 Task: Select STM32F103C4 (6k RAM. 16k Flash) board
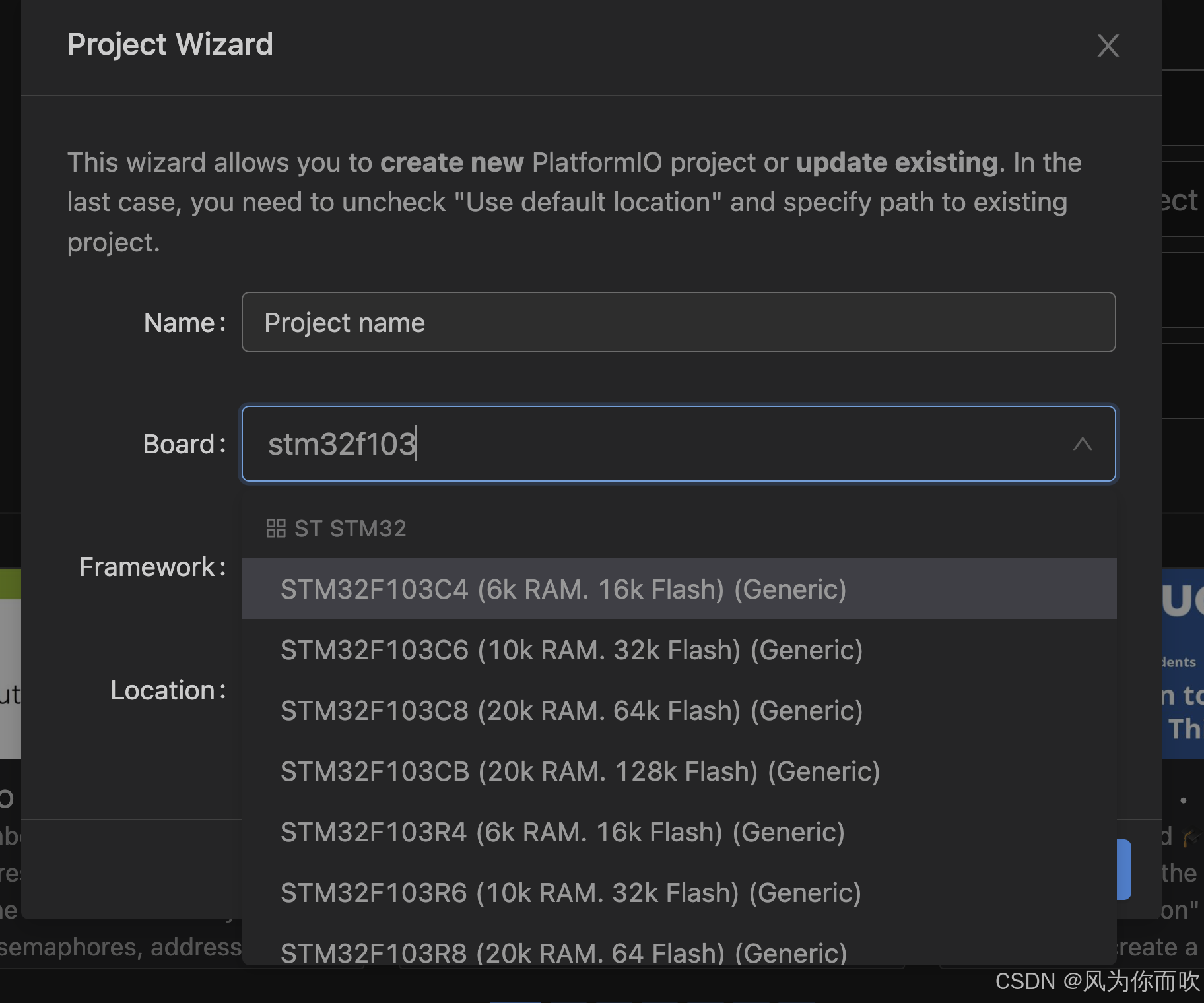click(x=679, y=589)
